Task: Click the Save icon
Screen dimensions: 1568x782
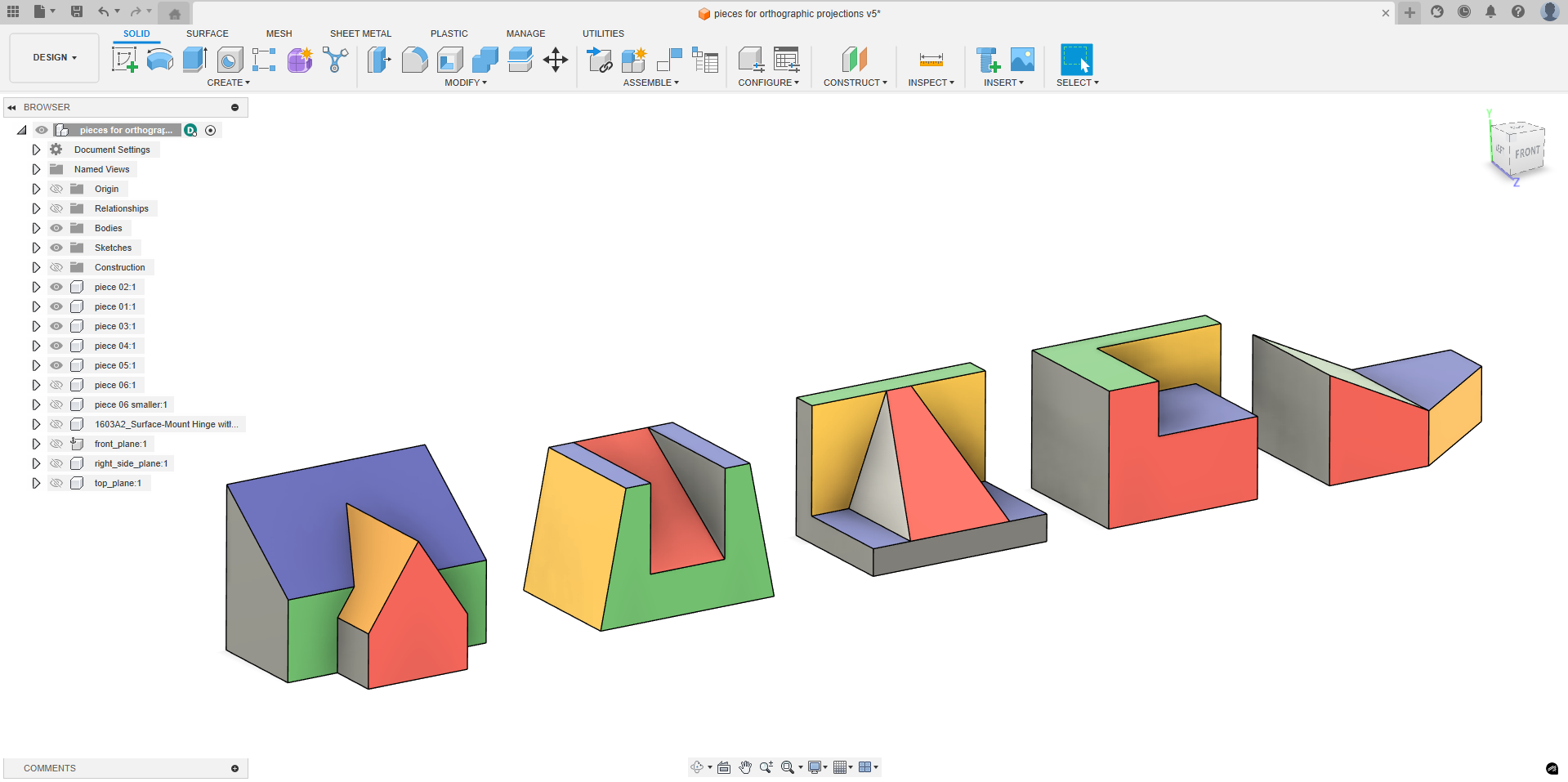Action: point(76,11)
